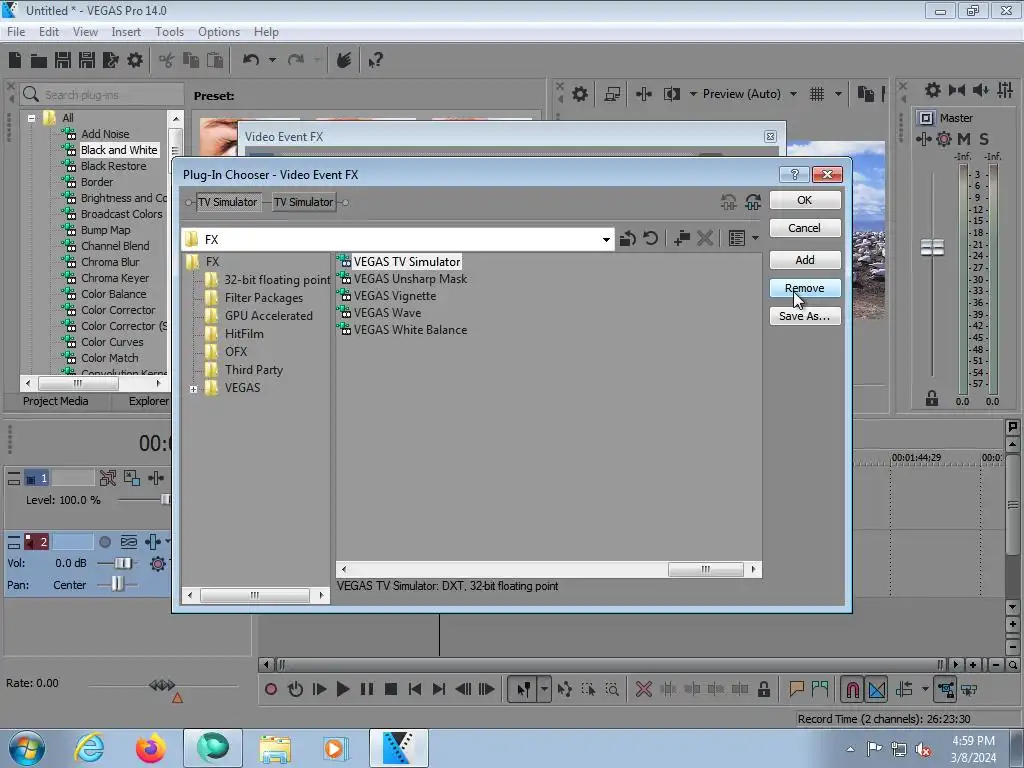Screen dimensions: 1024x768
Task: Toggle Solo S on Master bus
Action: pyautogui.click(x=984, y=138)
